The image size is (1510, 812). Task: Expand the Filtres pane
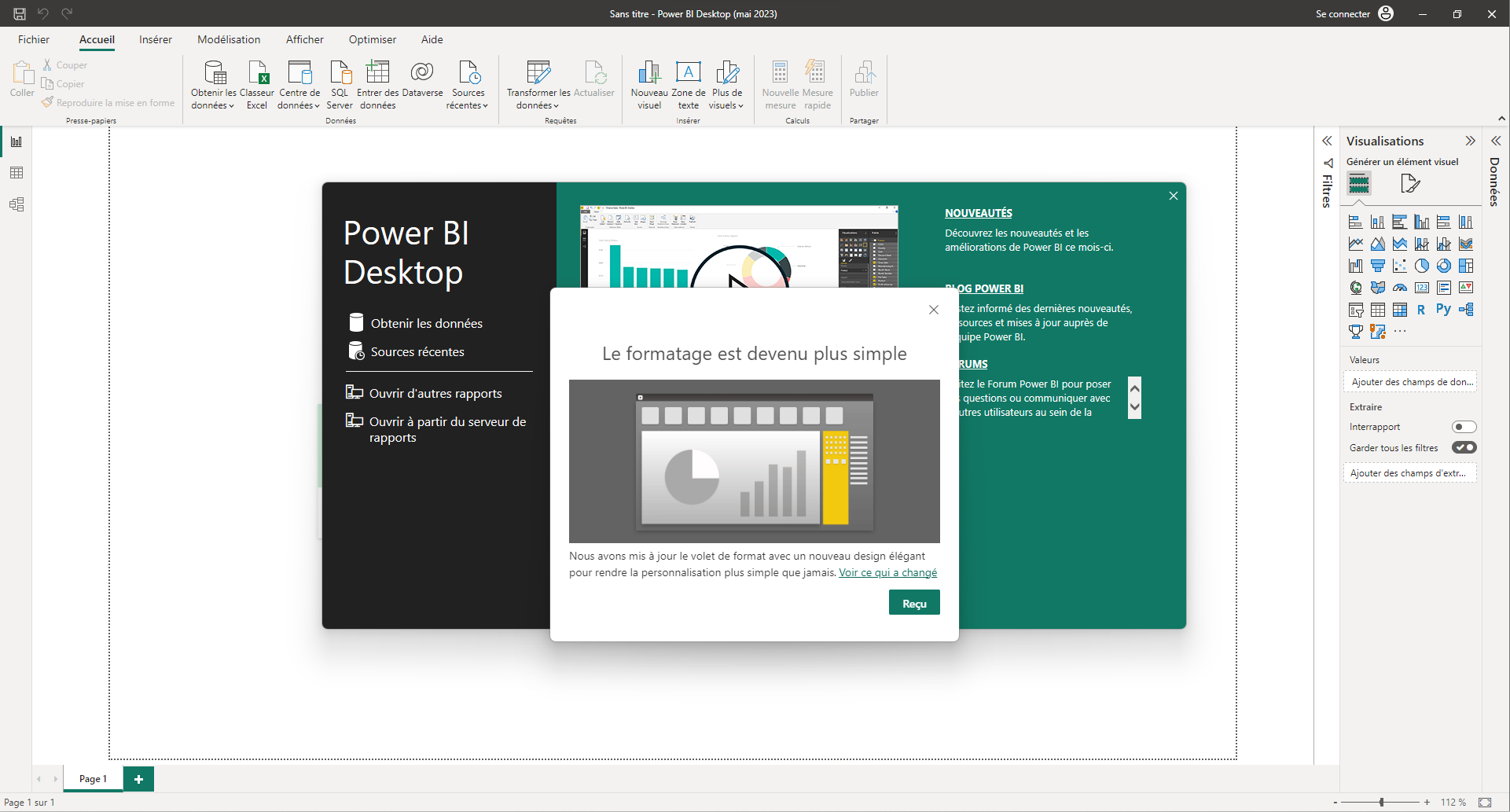1327,141
